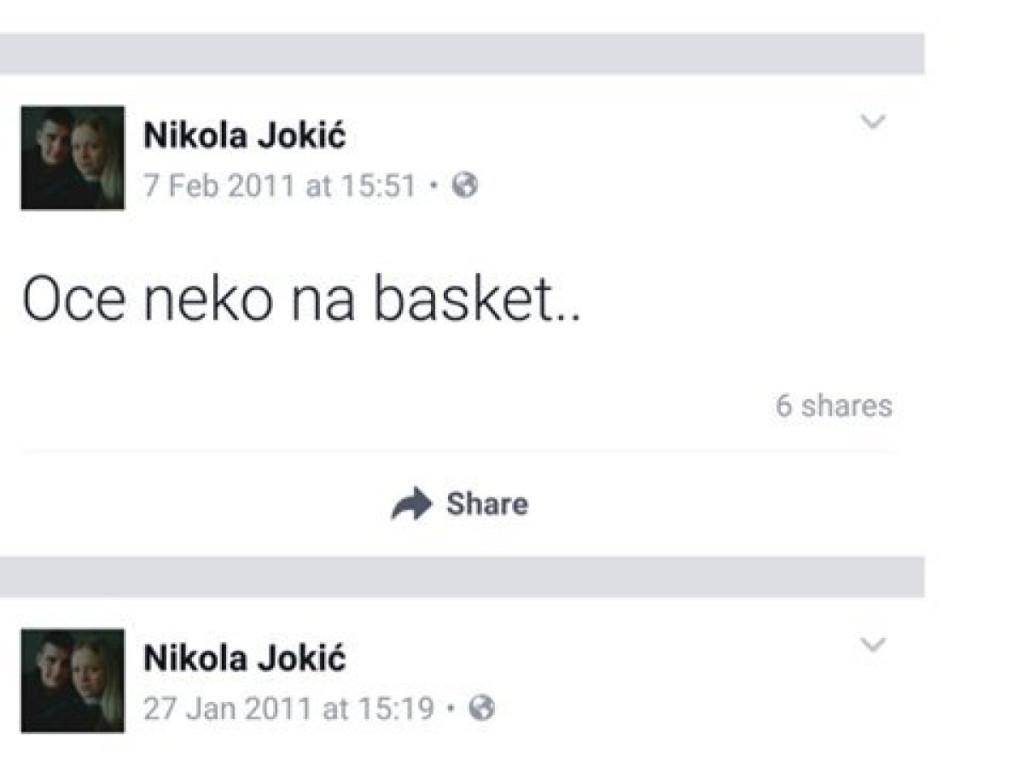Open the options chevron on 7 Feb post
The height and width of the screenshot is (783, 1024).
click(873, 123)
